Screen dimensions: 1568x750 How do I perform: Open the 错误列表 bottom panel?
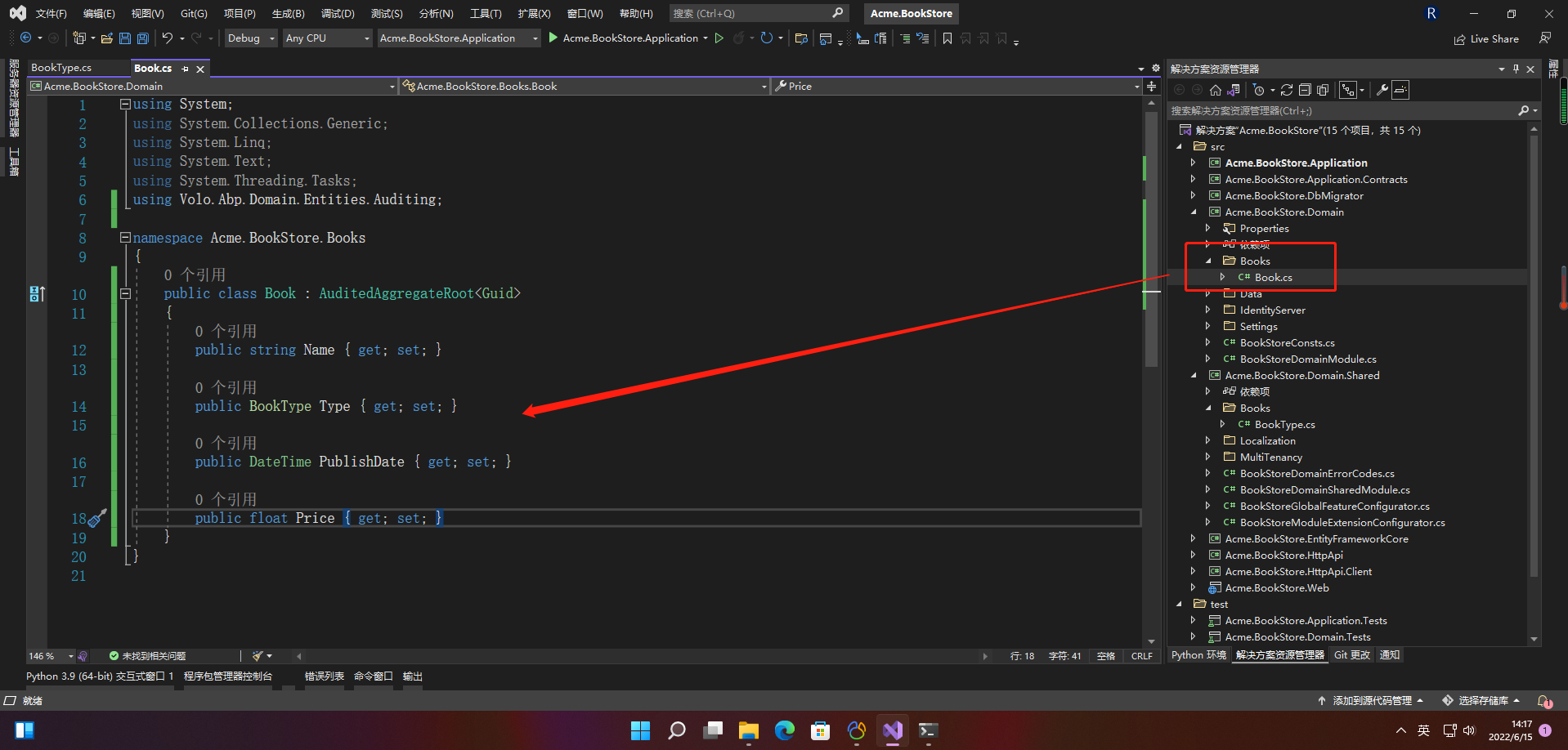tap(325, 676)
